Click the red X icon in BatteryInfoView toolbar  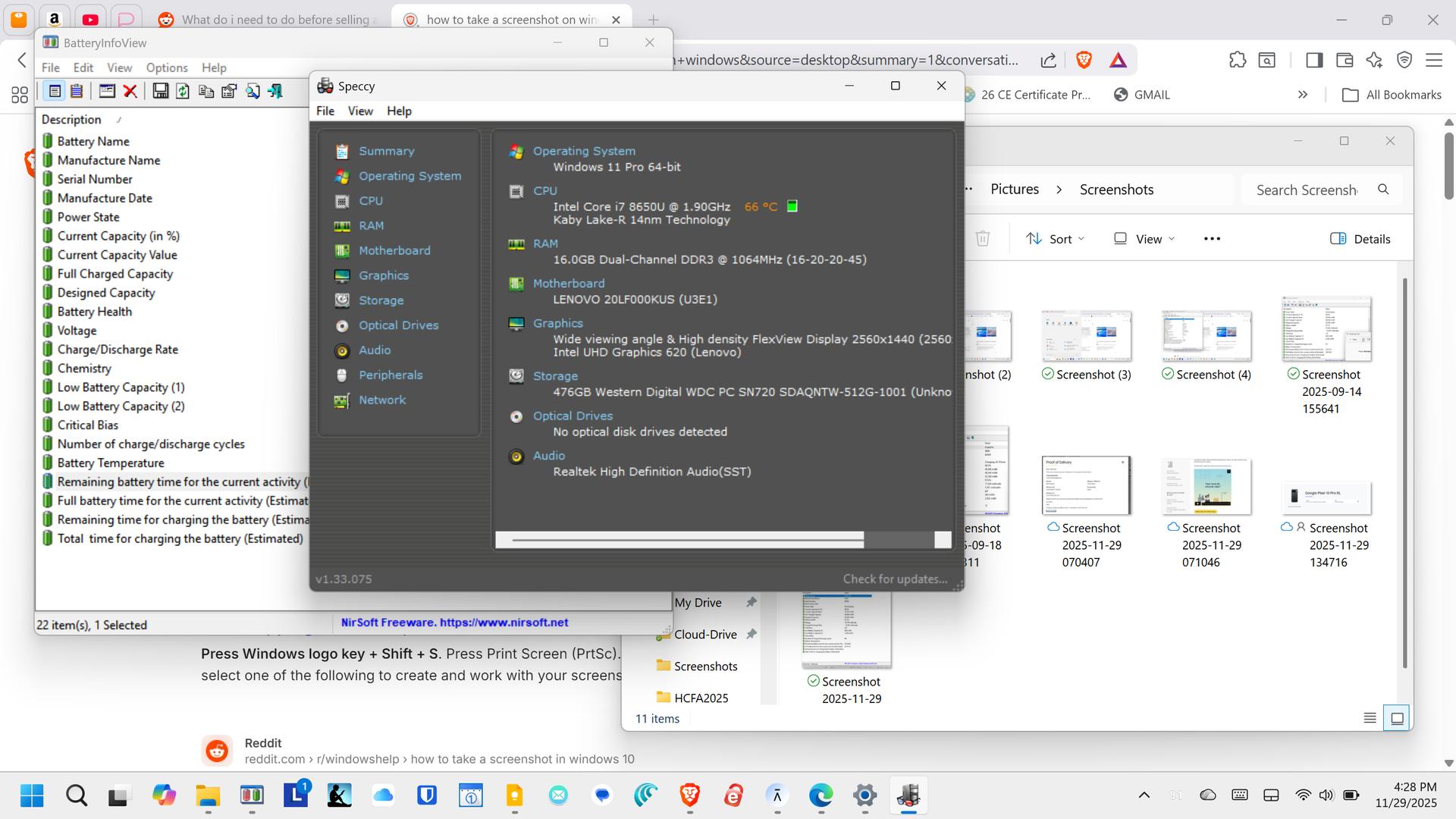tap(130, 91)
